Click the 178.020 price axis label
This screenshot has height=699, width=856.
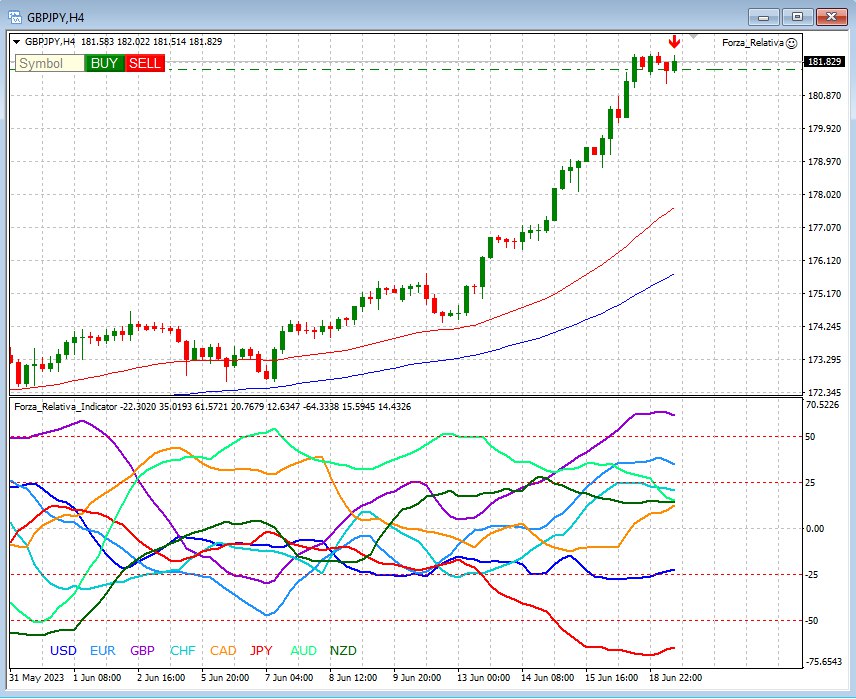coord(824,195)
